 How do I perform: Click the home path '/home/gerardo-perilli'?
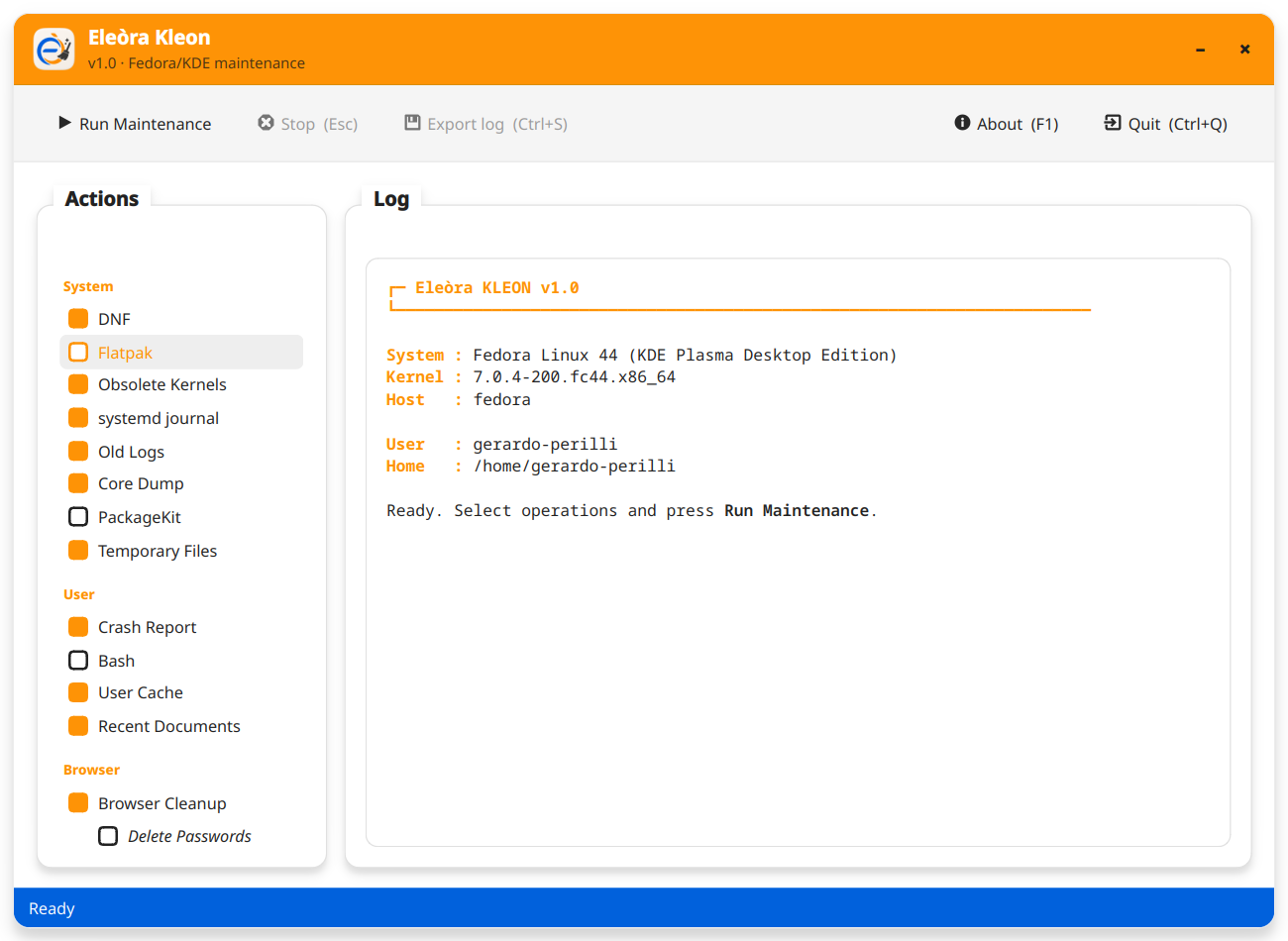[575, 467]
